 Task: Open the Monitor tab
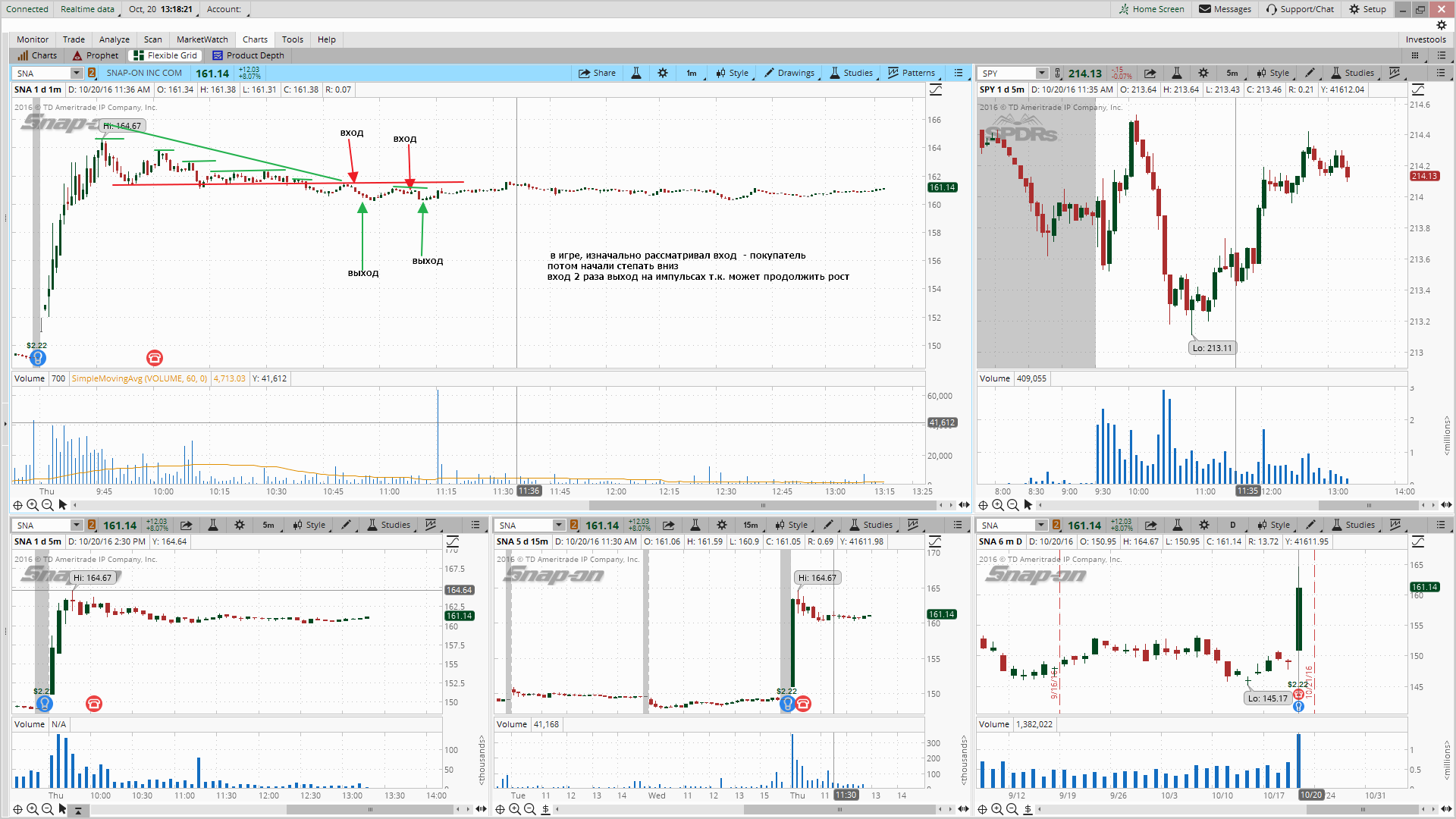coord(33,39)
